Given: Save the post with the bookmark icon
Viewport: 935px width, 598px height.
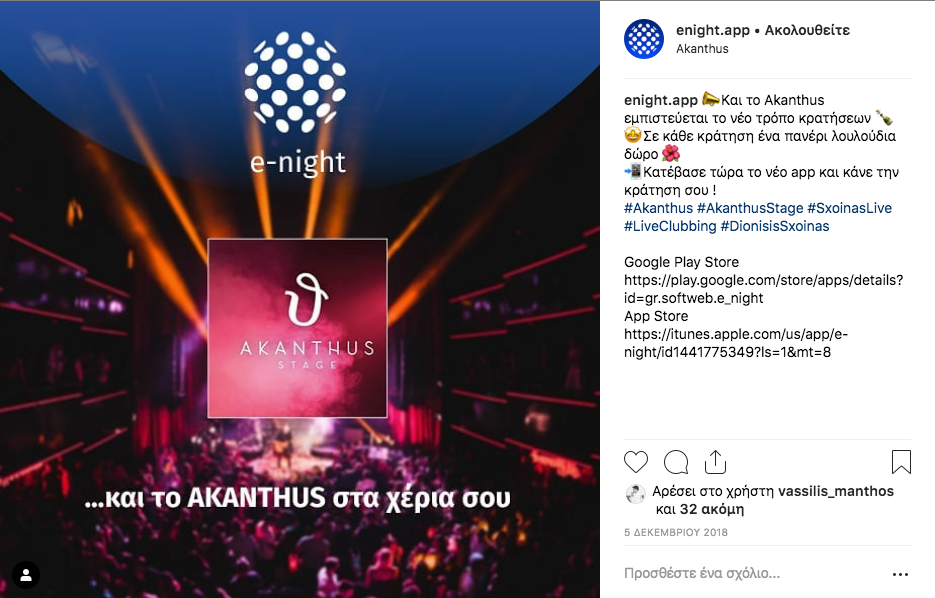Looking at the screenshot, I should point(901,462).
